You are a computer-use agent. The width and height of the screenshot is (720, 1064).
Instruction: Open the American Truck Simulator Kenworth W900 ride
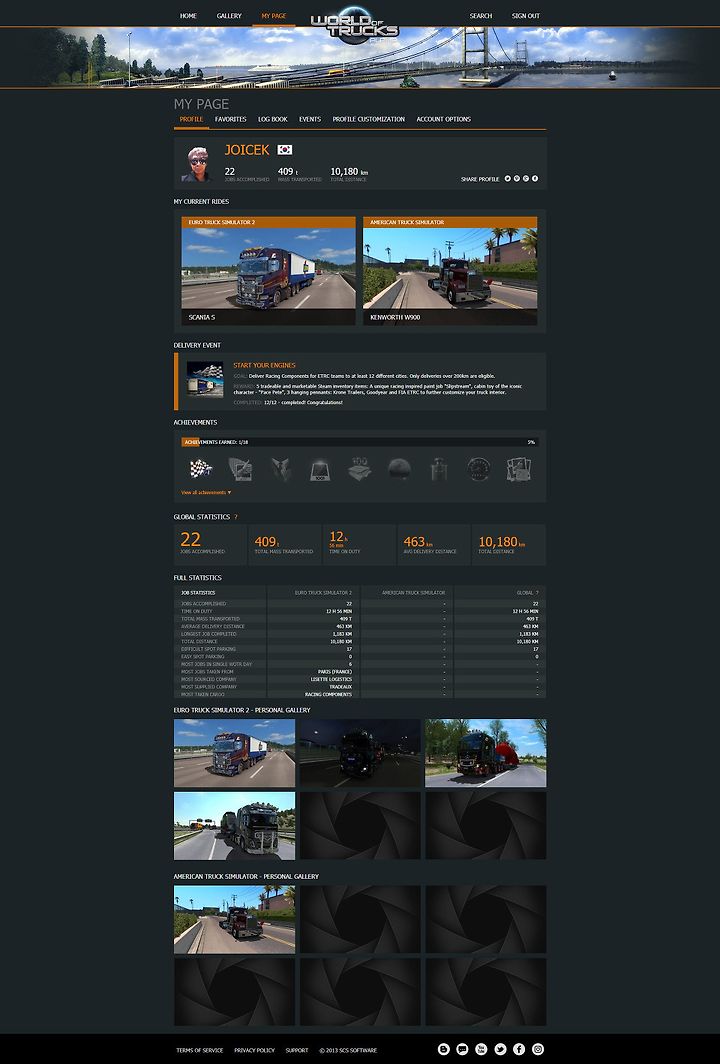(x=450, y=271)
